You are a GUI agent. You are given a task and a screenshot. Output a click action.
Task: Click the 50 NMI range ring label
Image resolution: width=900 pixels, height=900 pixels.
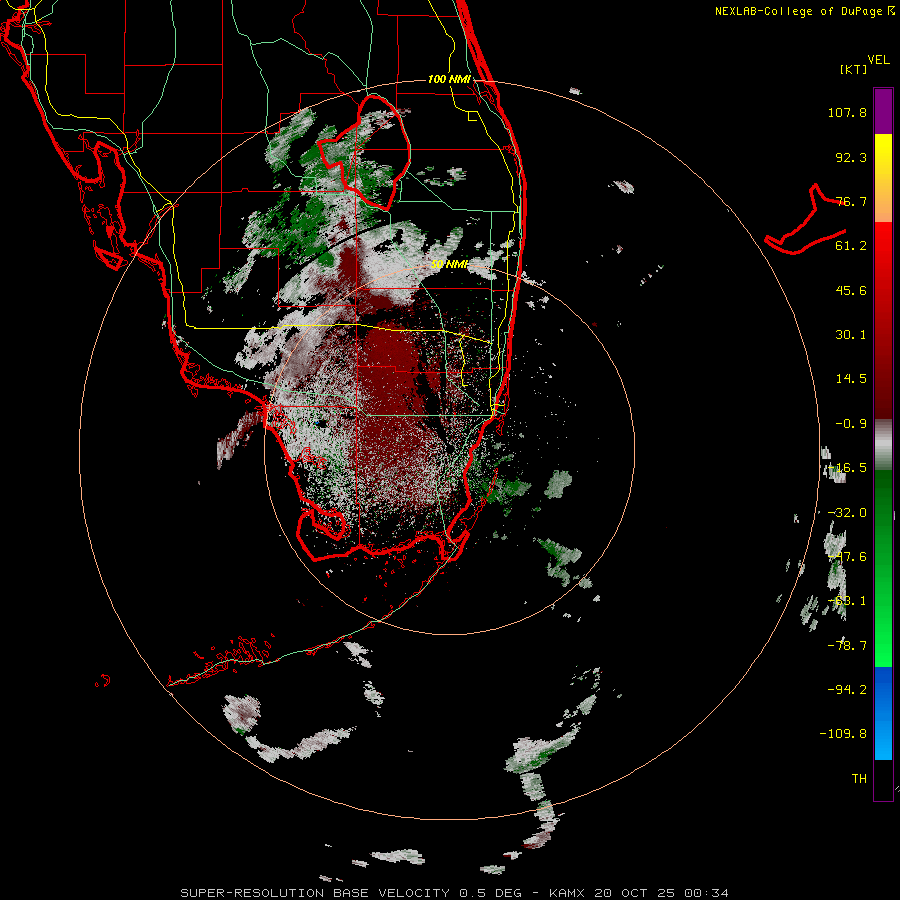click(x=449, y=264)
